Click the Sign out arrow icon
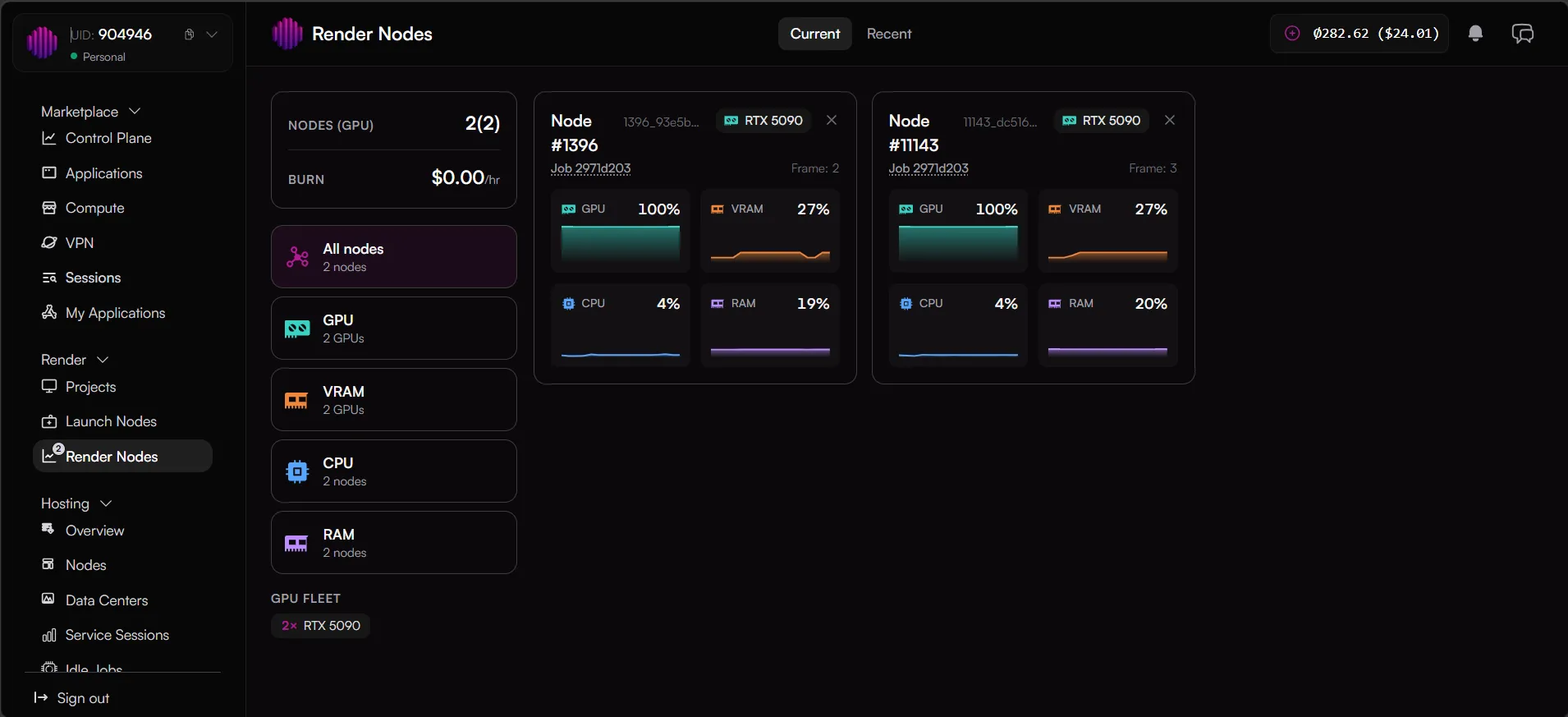Image resolution: width=1568 pixels, height=717 pixels. 41,698
